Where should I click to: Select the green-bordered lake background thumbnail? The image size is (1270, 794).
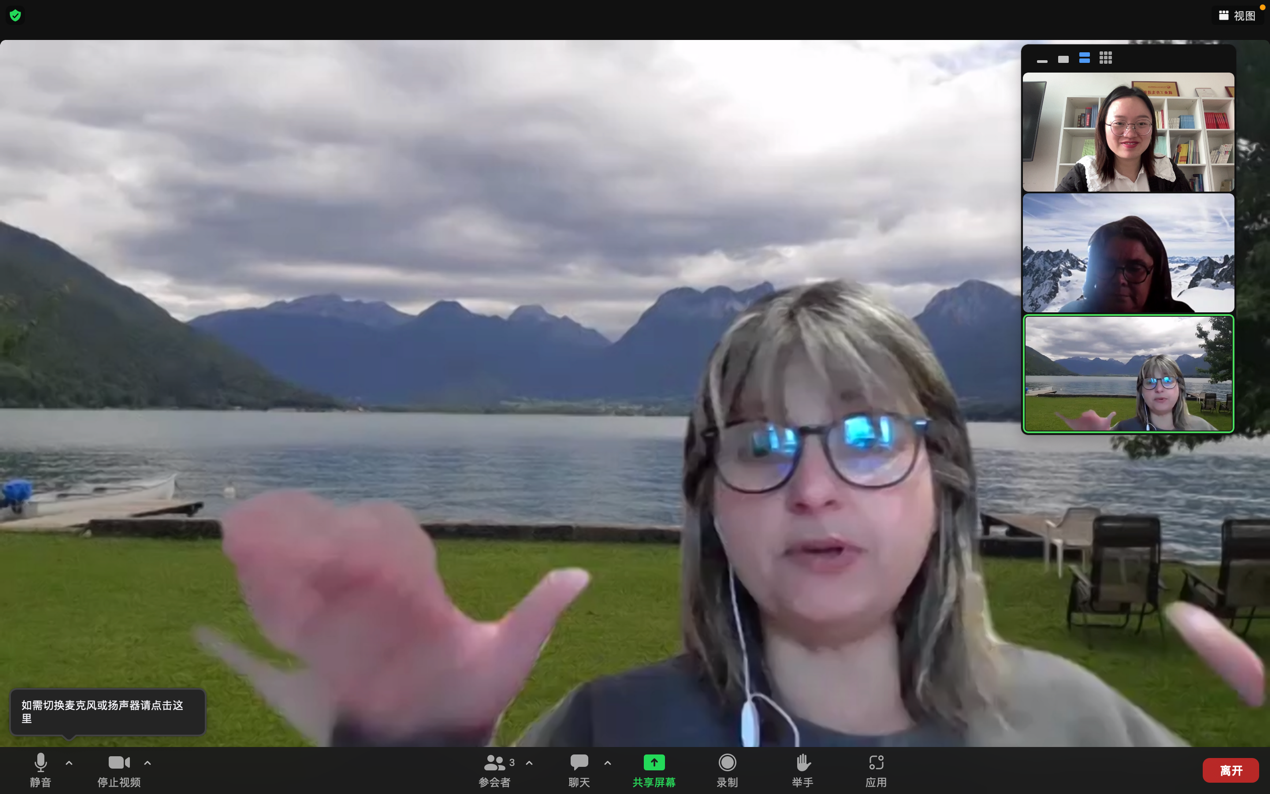1128,374
